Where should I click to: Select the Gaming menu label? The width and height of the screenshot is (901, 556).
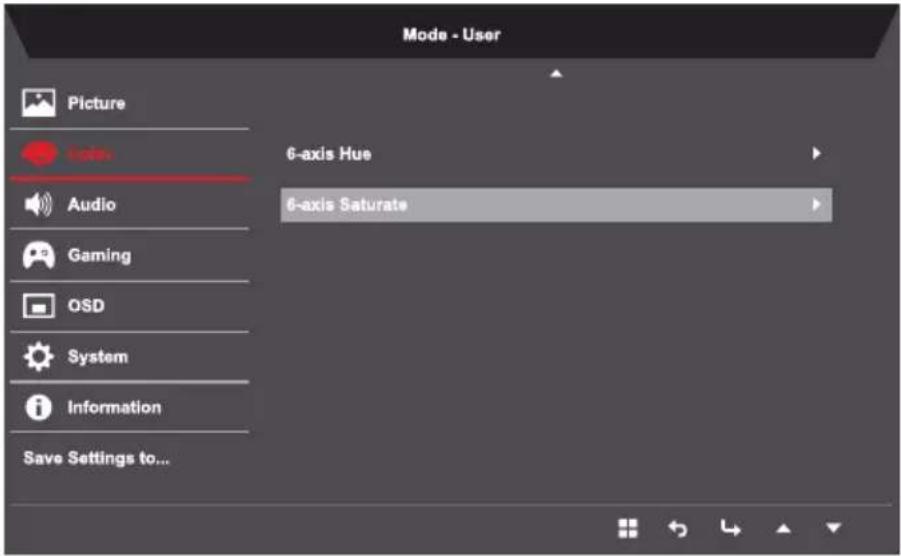click(x=99, y=256)
